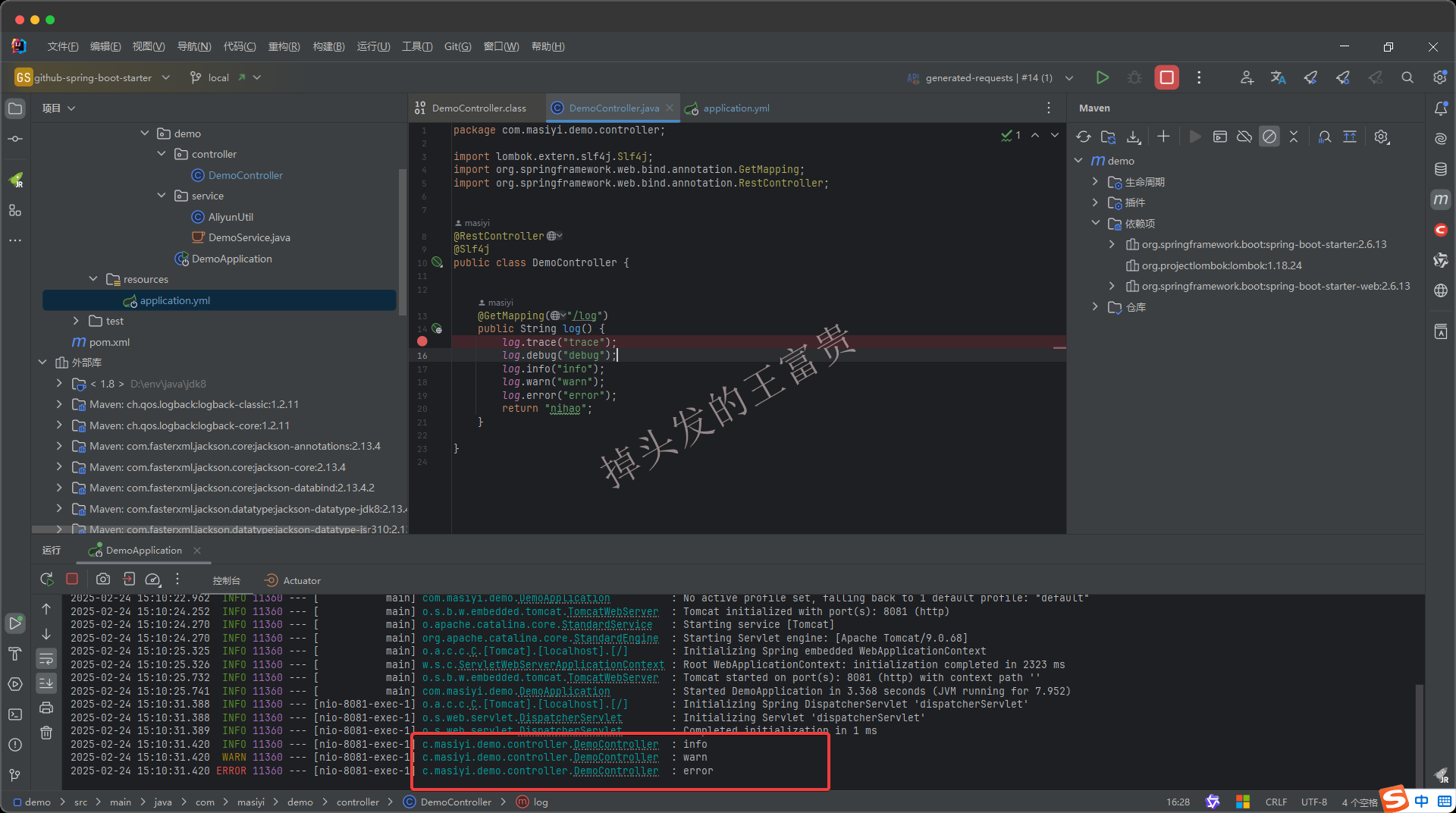Switch to the Actuator tab
The width and height of the screenshot is (1456, 813).
pos(293,580)
